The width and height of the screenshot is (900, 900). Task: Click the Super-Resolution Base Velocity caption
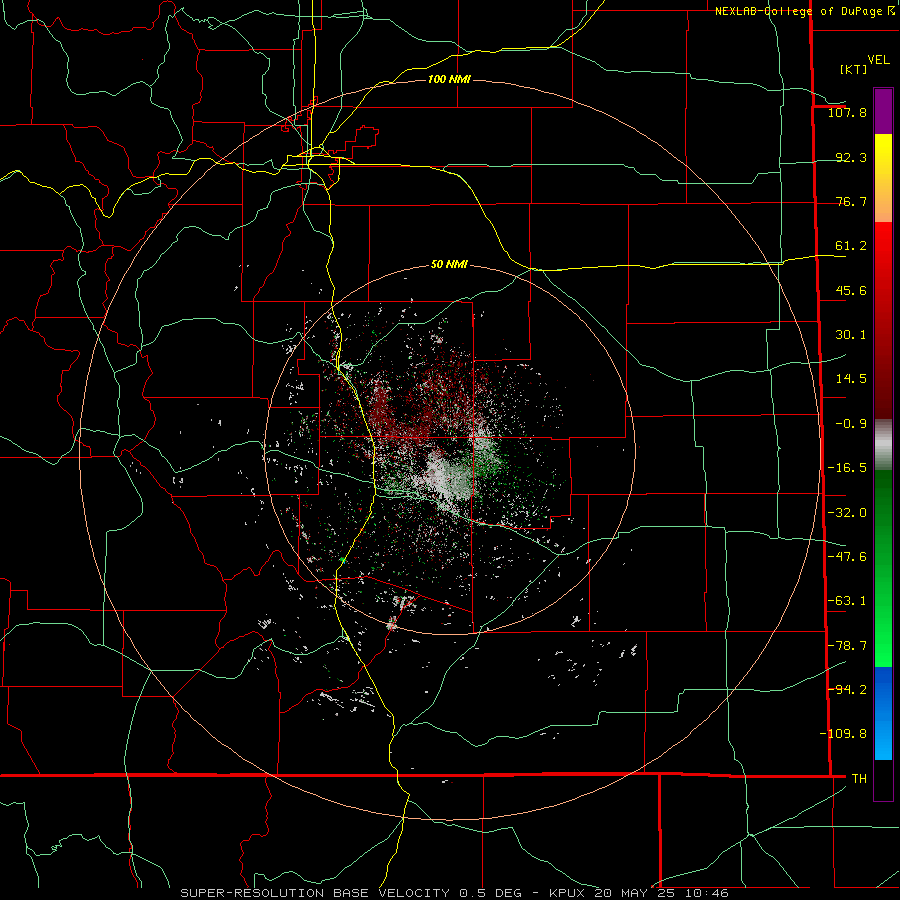[454, 893]
